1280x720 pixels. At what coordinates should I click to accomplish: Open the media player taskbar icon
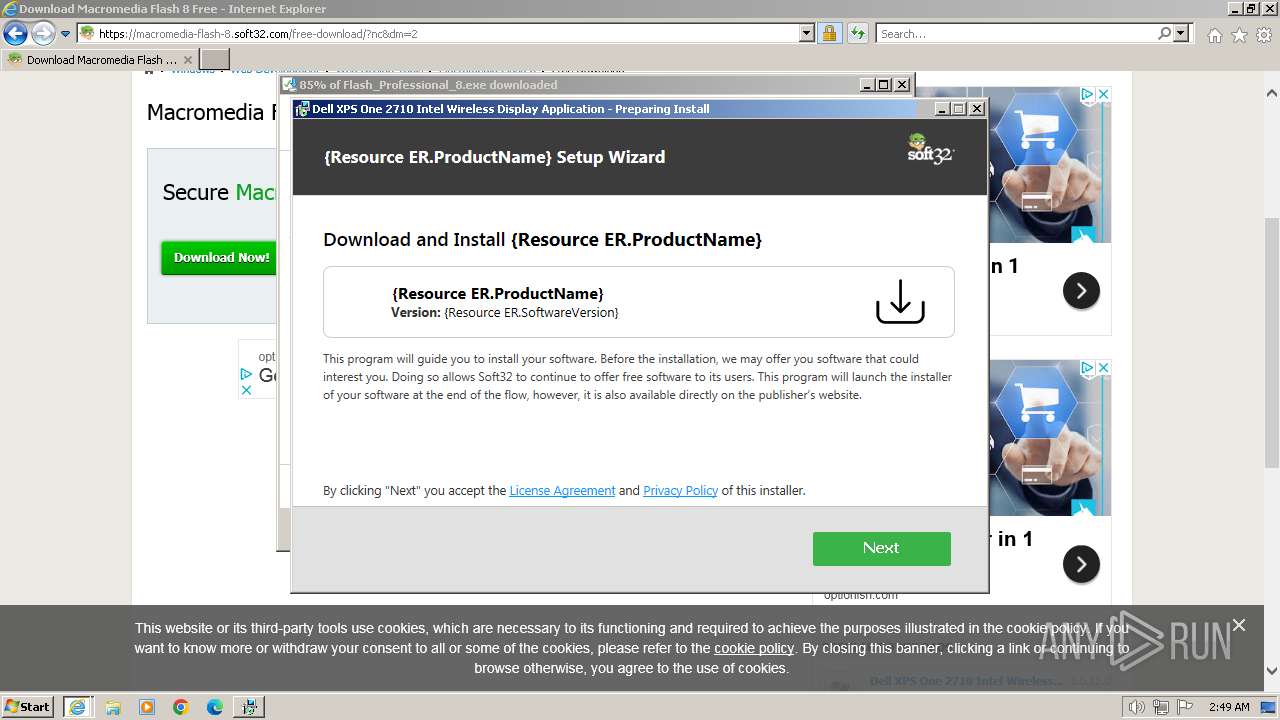point(147,706)
